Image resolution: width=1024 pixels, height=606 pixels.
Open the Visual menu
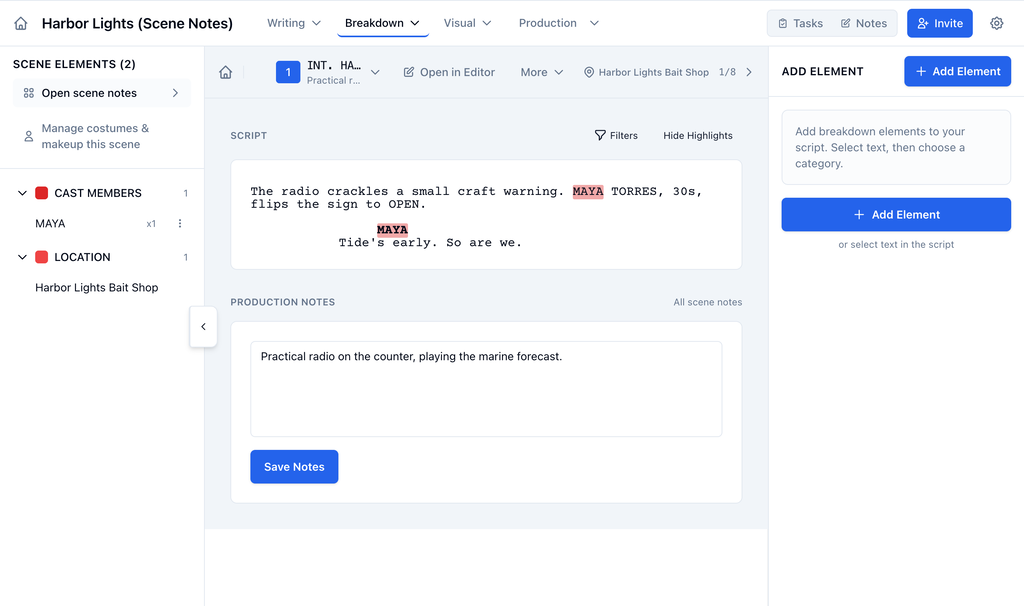468,23
